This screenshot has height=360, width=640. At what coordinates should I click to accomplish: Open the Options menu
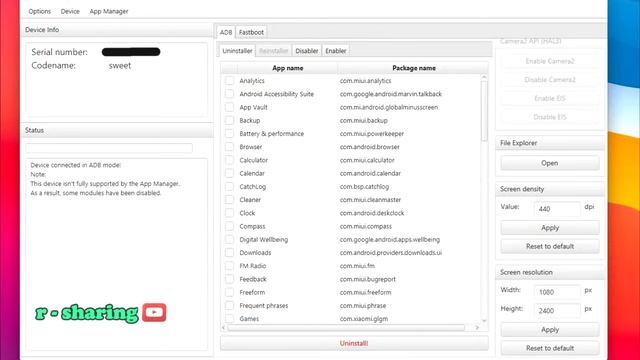click(40, 11)
